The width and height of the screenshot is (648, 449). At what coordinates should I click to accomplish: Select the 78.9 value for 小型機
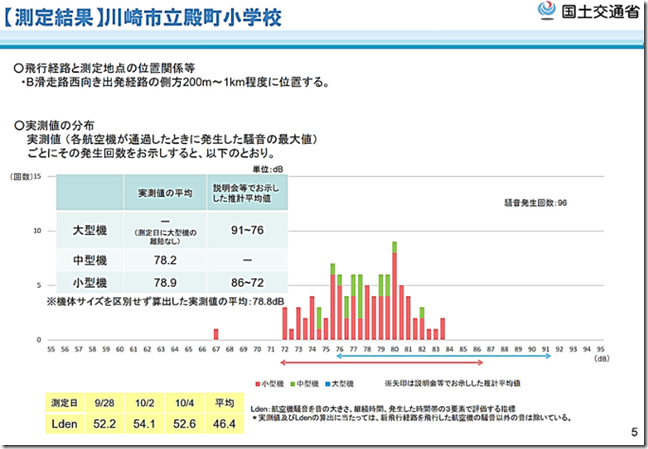165,283
